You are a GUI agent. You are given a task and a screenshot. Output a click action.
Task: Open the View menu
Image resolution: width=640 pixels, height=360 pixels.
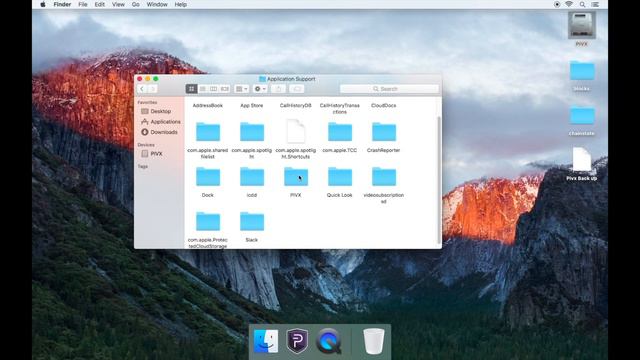pyautogui.click(x=118, y=4)
